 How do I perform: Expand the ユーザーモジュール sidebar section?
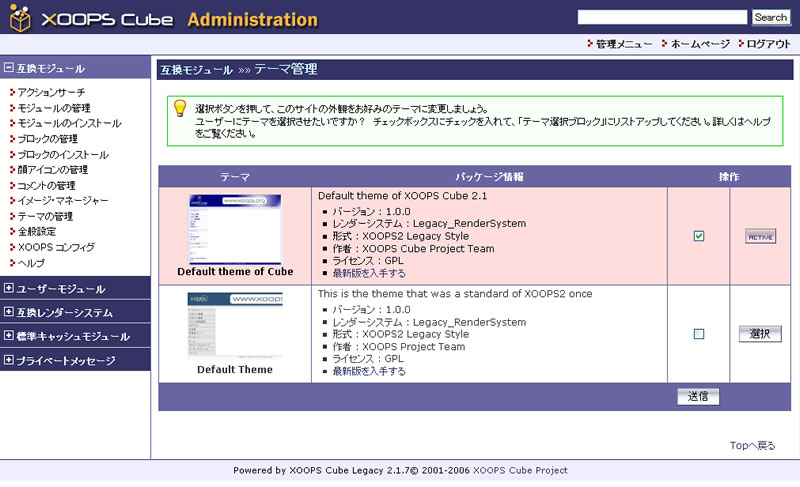[9, 288]
